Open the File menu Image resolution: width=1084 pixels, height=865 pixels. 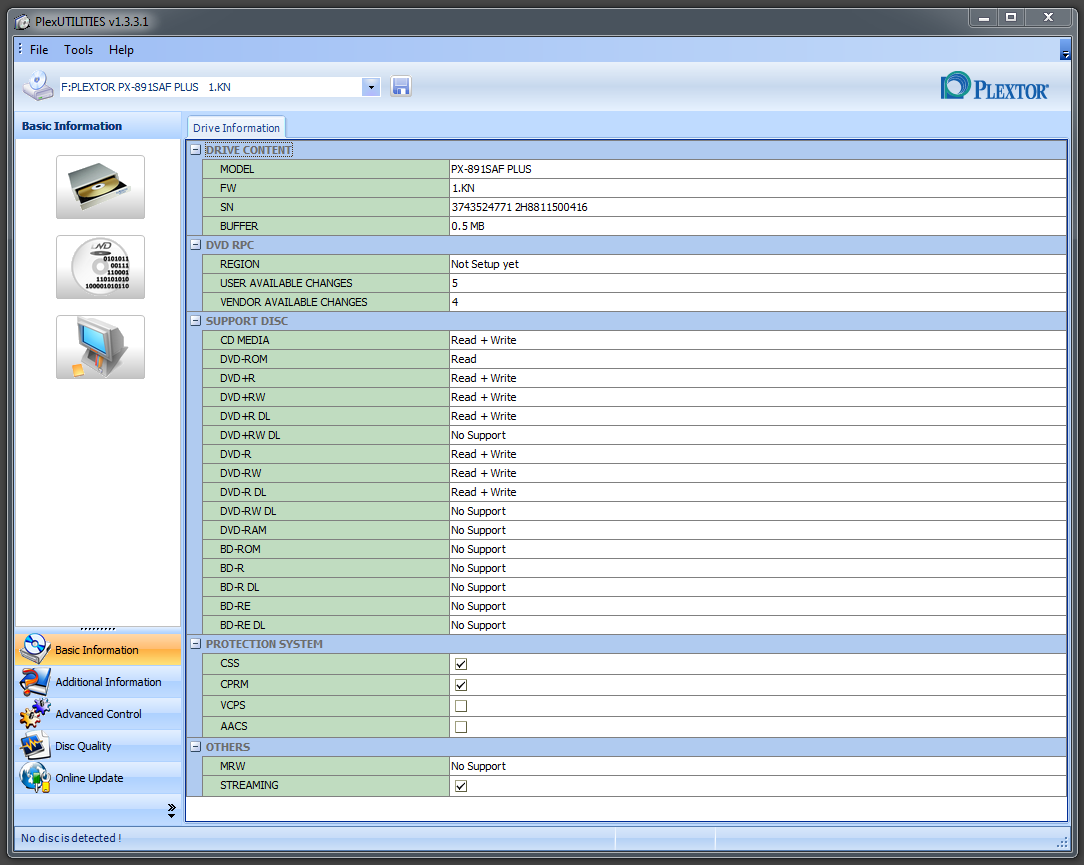click(x=39, y=50)
